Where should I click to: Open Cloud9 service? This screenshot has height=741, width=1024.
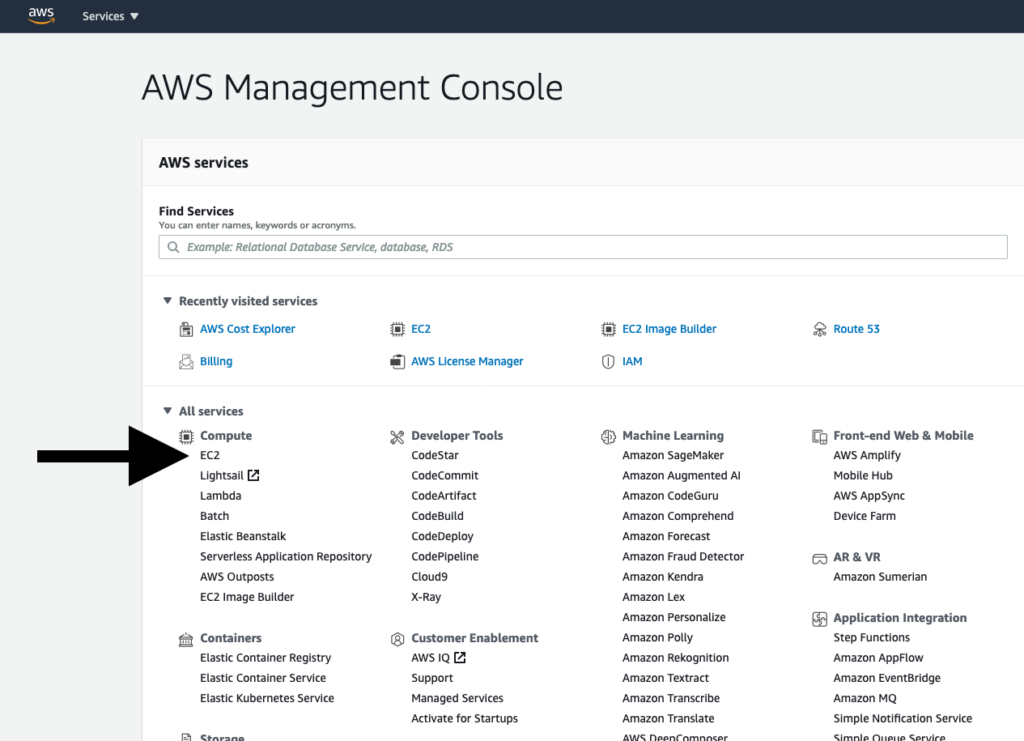[429, 576]
